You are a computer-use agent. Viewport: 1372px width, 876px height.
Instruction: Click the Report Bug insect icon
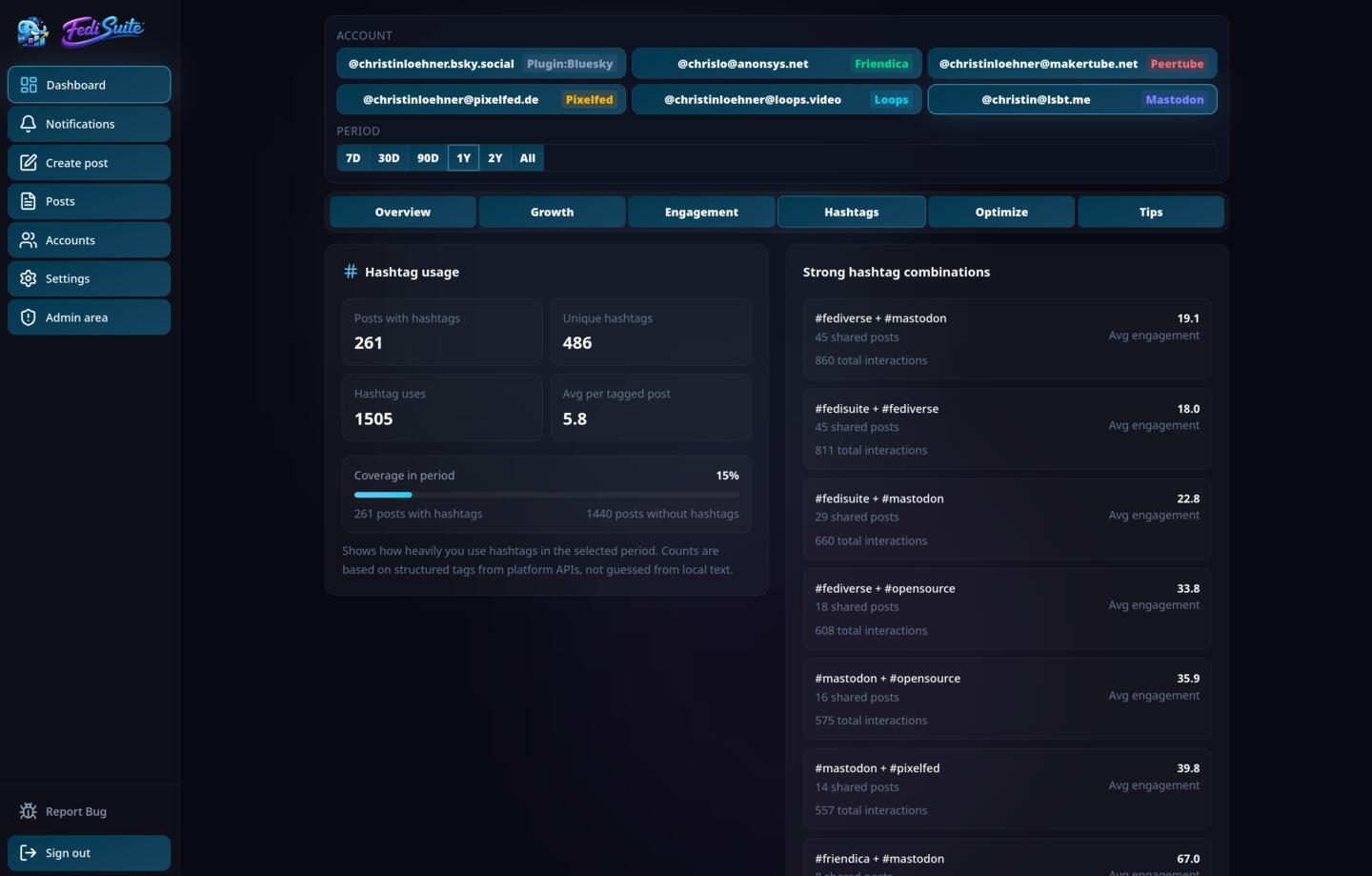(x=29, y=811)
